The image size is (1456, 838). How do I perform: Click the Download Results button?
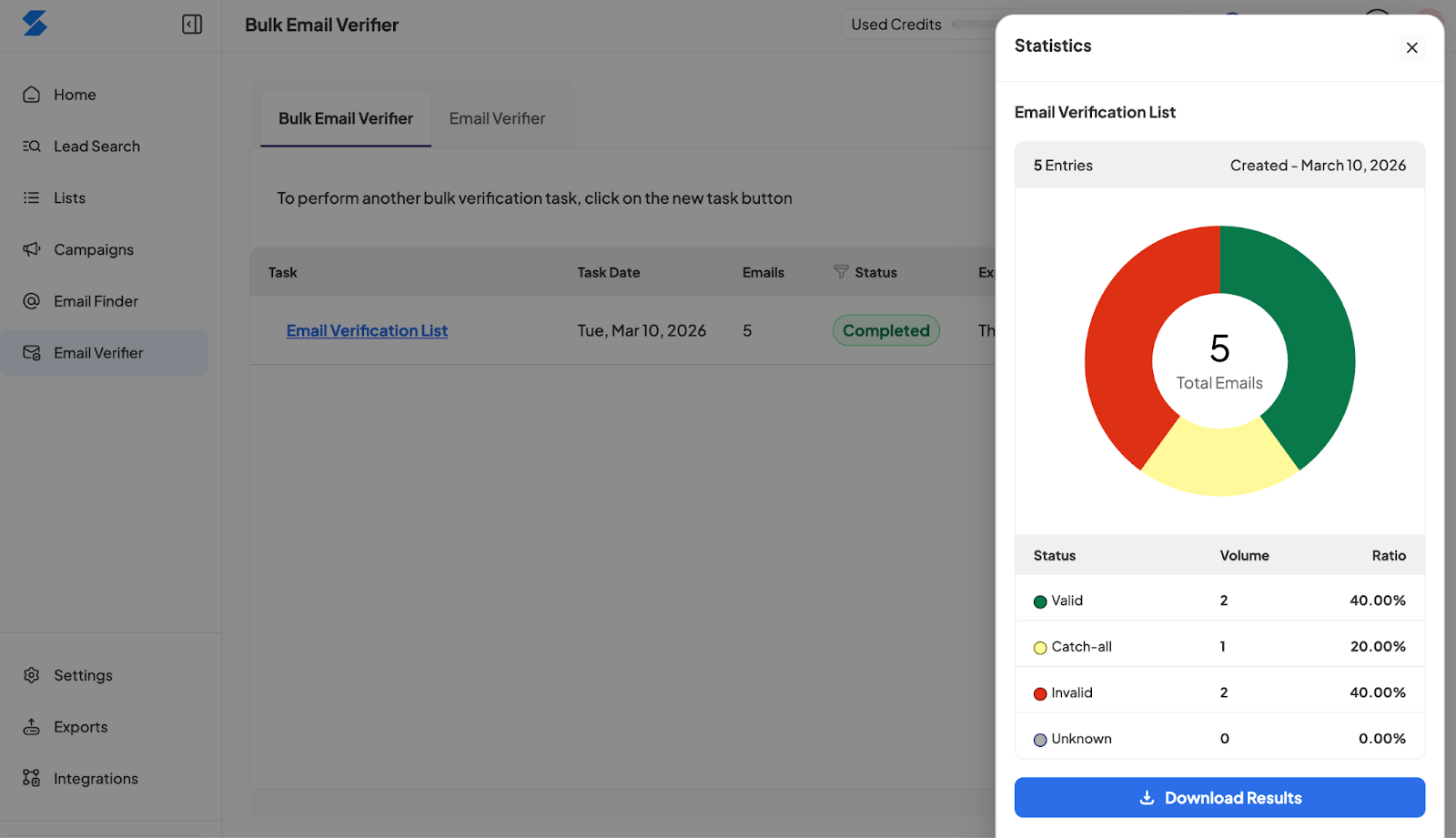point(1219,798)
